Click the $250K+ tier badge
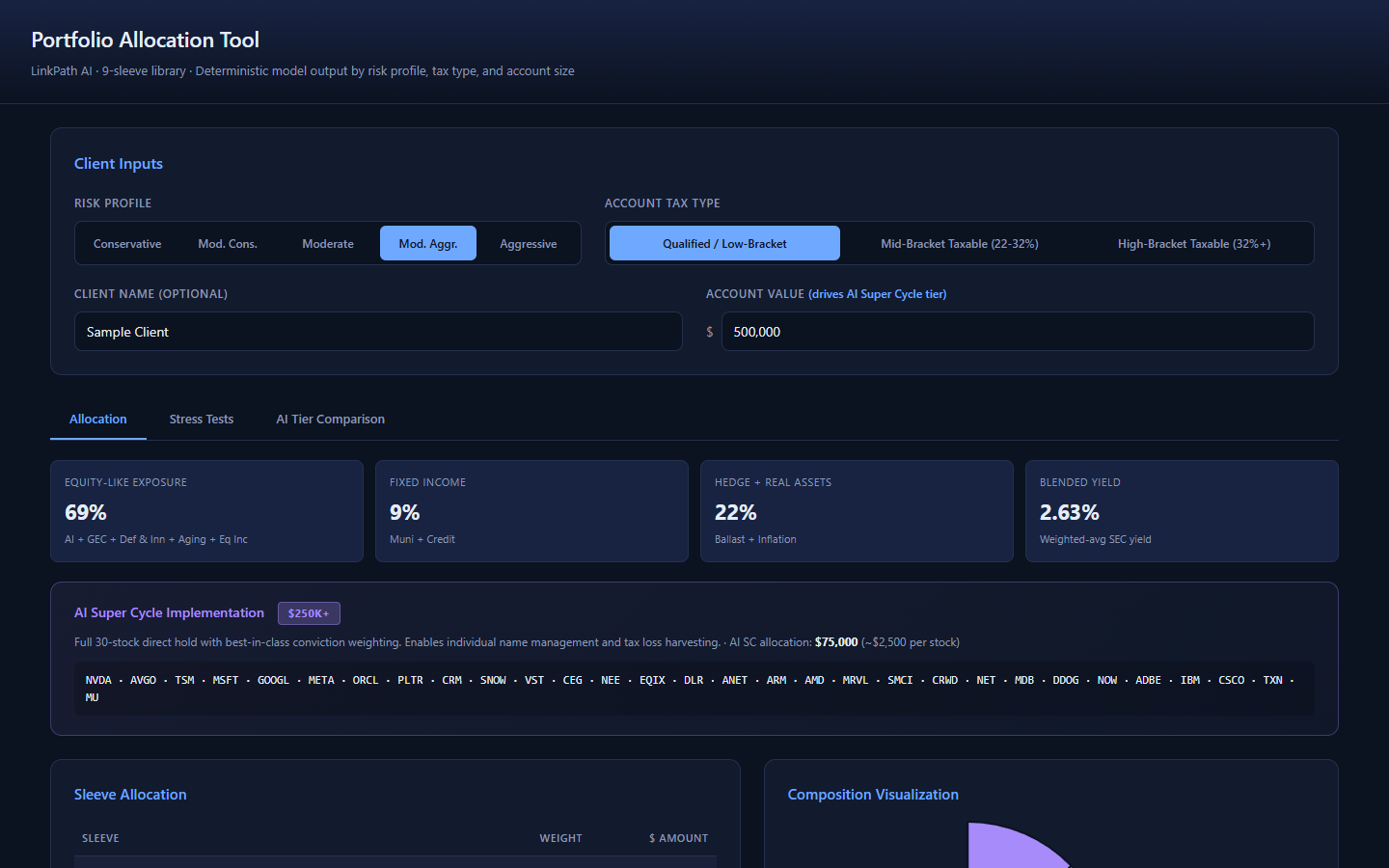Viewport: 1389px width, 868px height. tap(309, 613)
